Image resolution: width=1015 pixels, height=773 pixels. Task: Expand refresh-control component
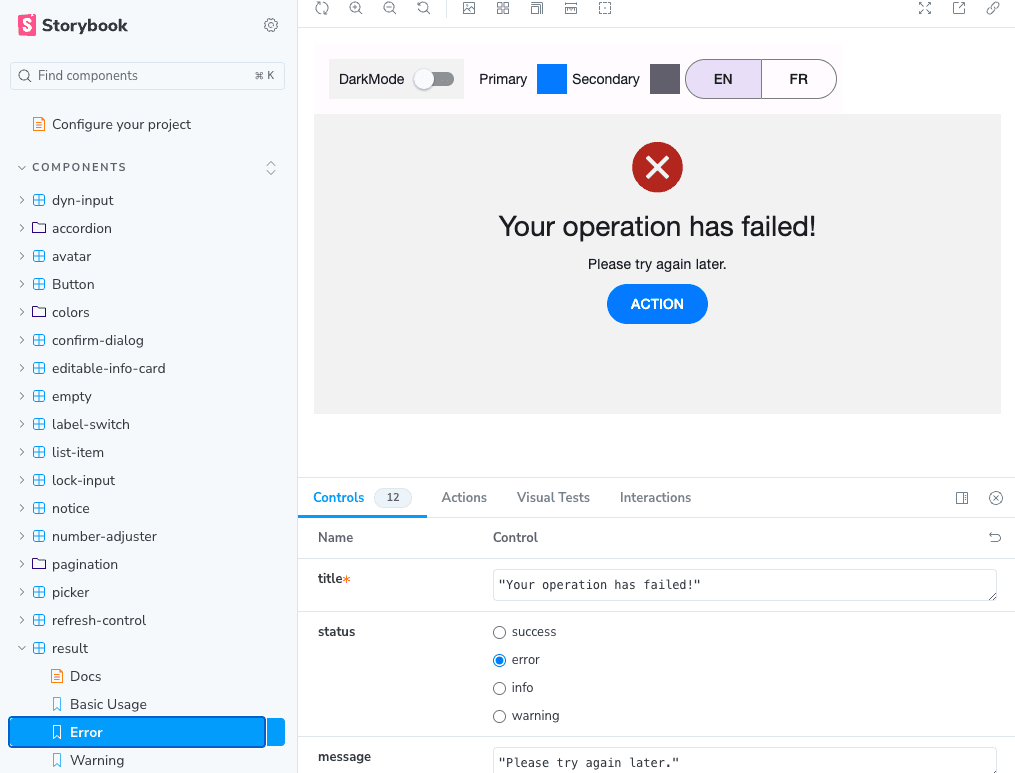pos(99,620)
